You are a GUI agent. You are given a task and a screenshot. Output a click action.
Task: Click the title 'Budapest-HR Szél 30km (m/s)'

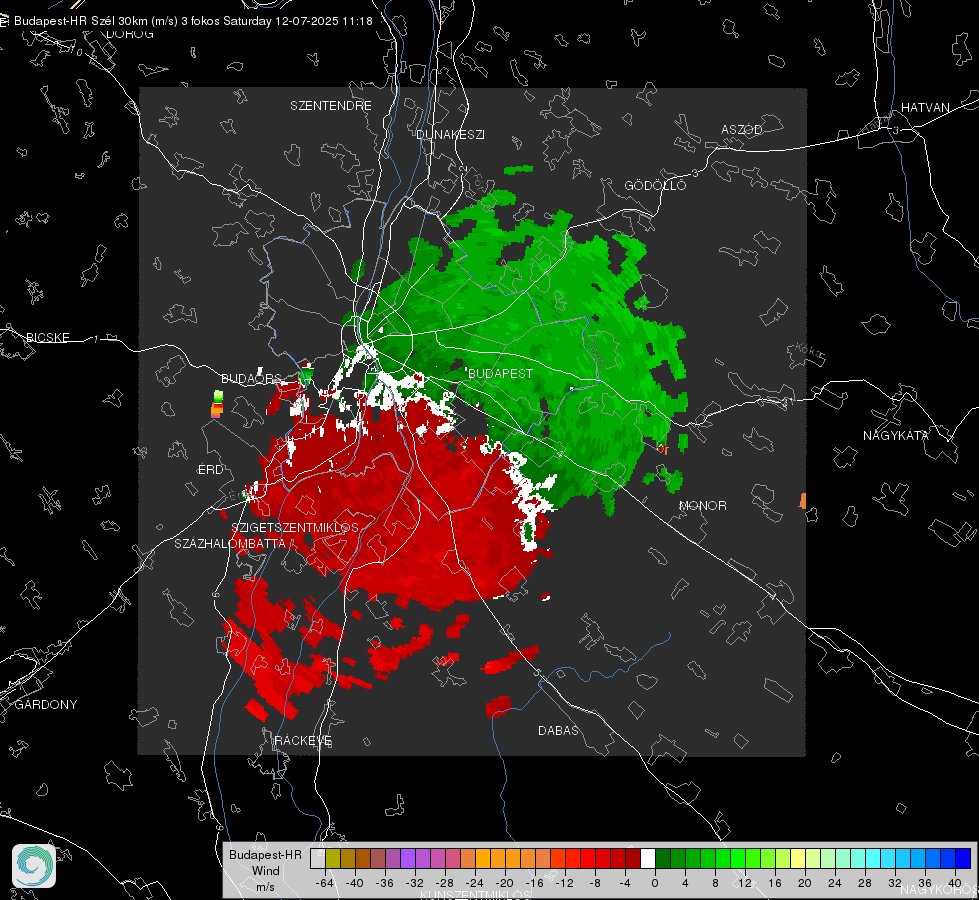(x=96, y=21)
